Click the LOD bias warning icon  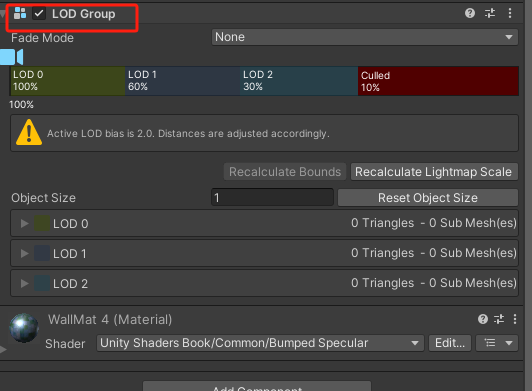pos(29,132)
